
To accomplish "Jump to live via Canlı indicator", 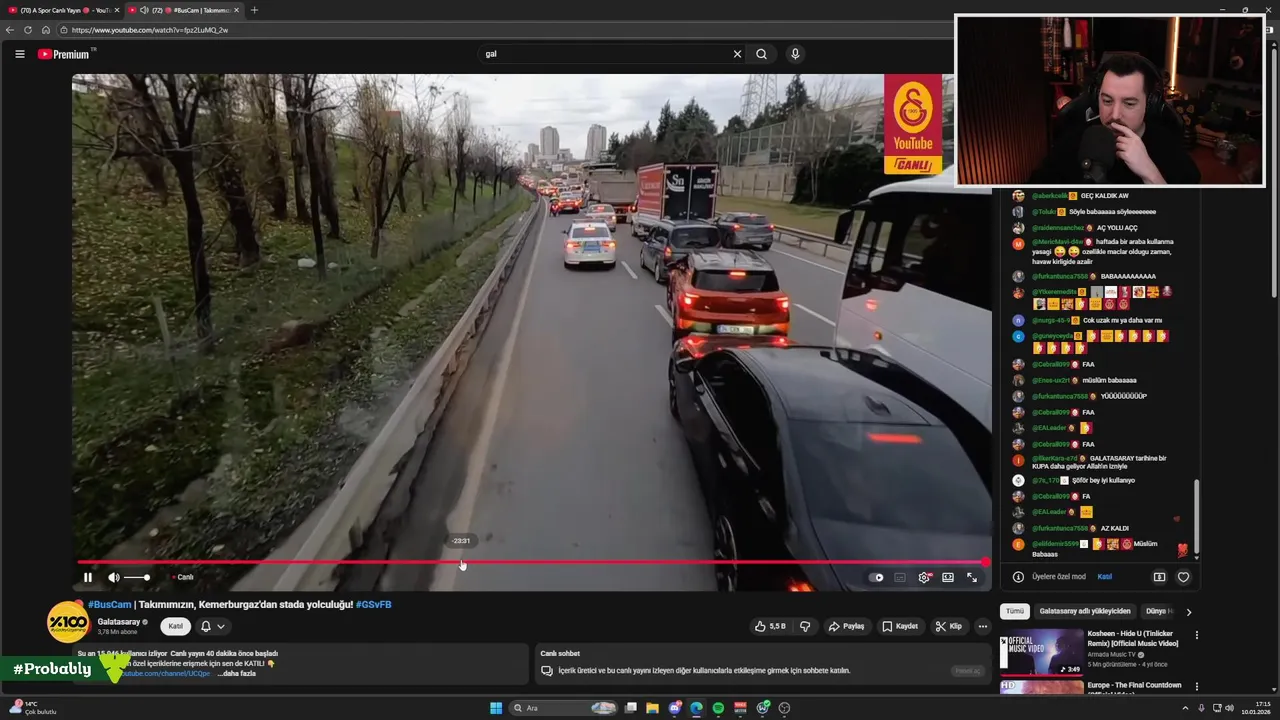I will (183, 577).
